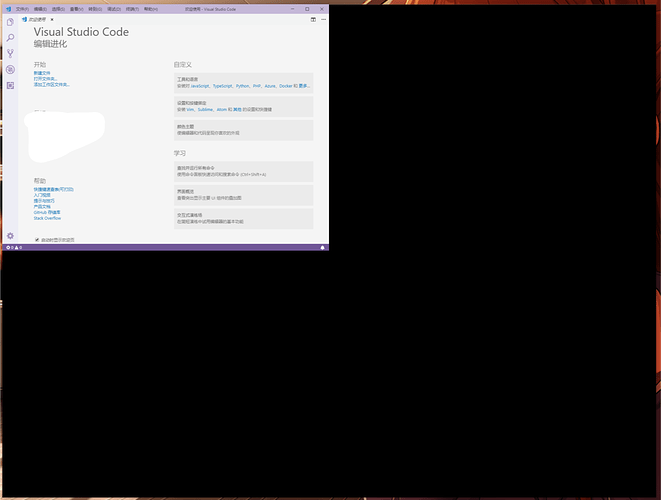This screenshot has height=500, width=661.
Task: Uncheck the show welcome page on startup checkbox
Action: (37, 239)
